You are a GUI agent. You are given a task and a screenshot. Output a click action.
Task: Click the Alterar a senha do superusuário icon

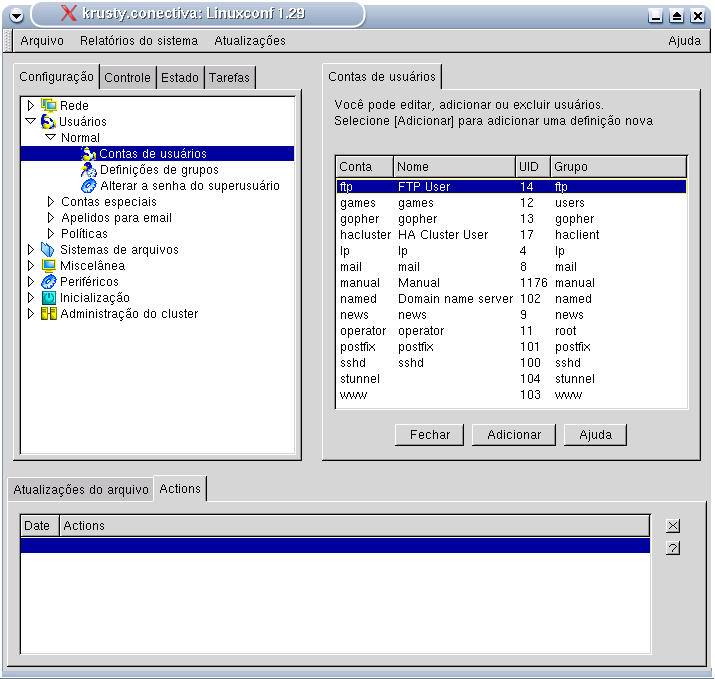click(x=88, y=186)
